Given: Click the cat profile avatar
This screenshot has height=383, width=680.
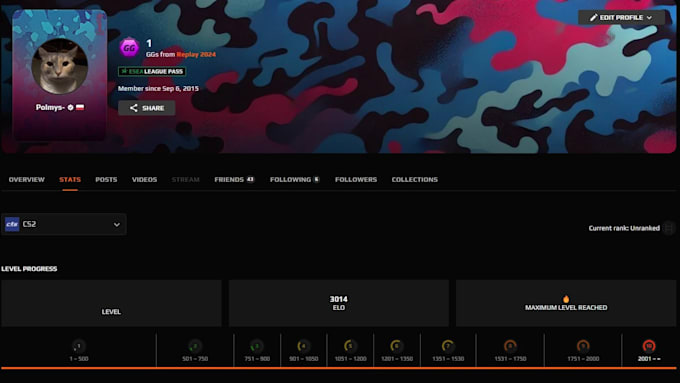Looking at the screenshot, I should [x=60, y=66].
